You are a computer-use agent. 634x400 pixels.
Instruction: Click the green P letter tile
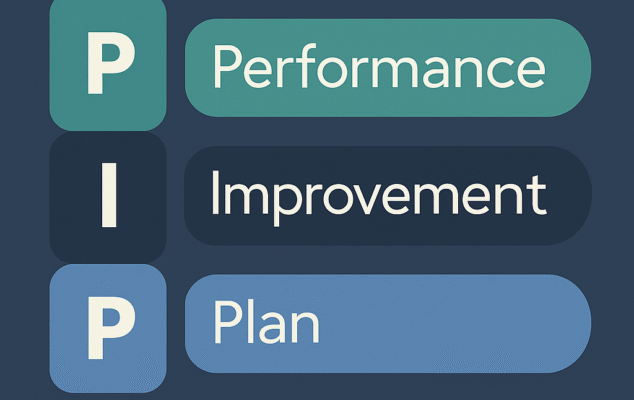coord(107,65)
